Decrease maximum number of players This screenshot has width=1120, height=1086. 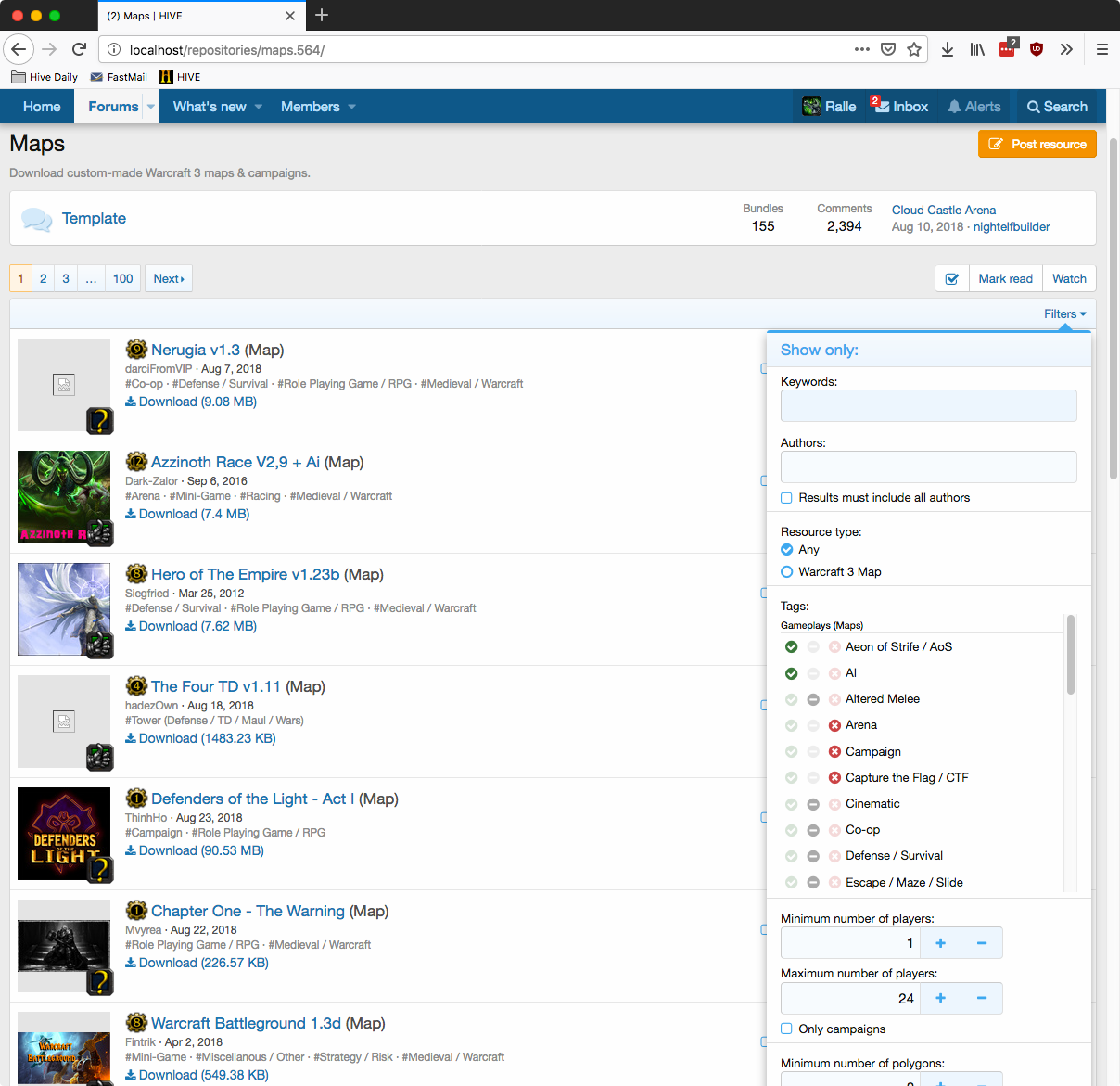point(982,998)
